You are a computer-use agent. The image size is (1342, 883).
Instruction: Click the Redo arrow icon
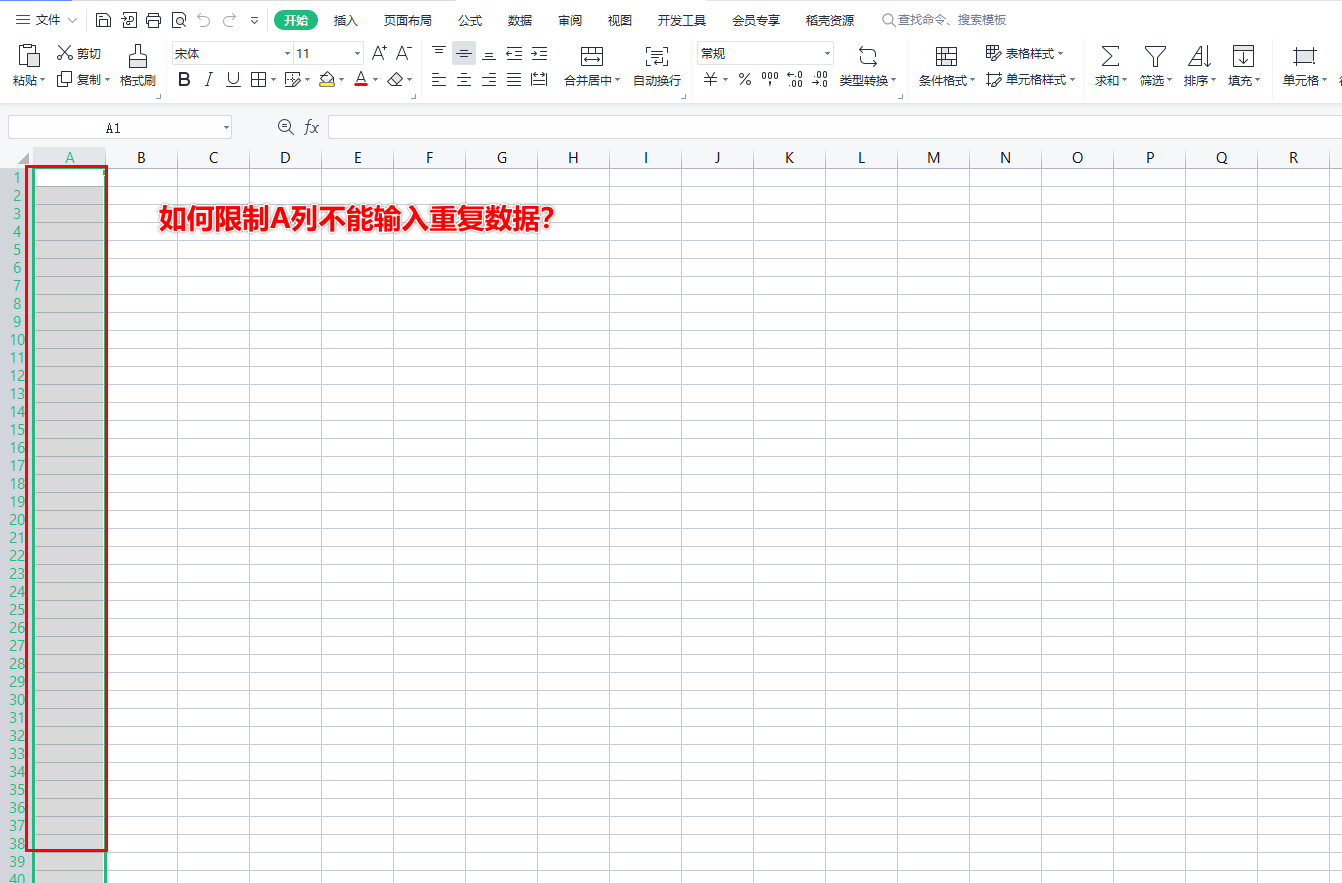coord(229,20)
